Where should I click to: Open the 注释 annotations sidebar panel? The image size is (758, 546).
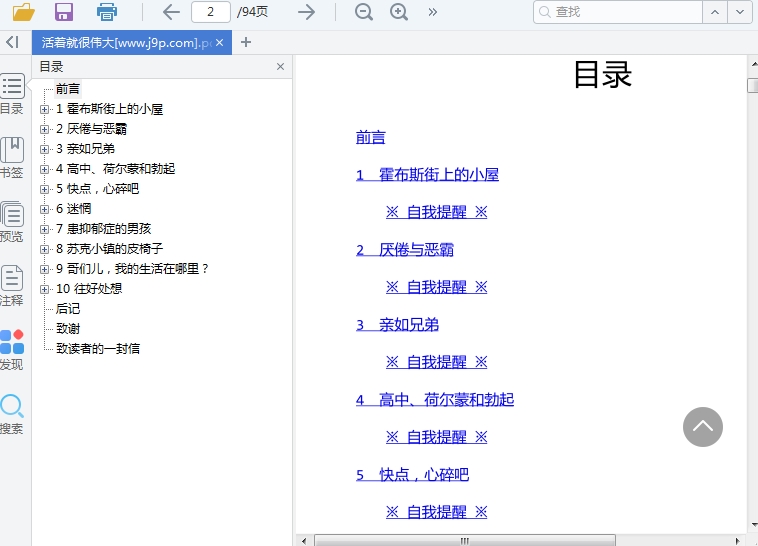pos(12,286)
